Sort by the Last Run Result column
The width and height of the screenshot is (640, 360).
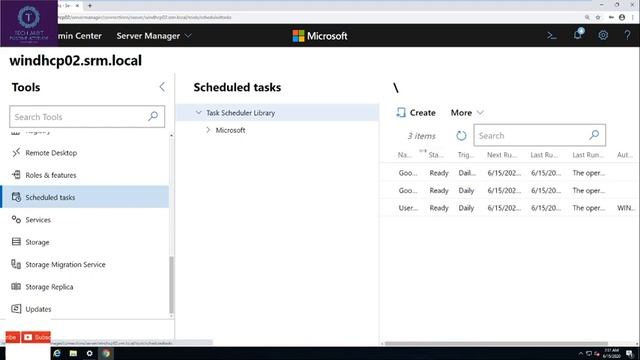pos(588,155)
